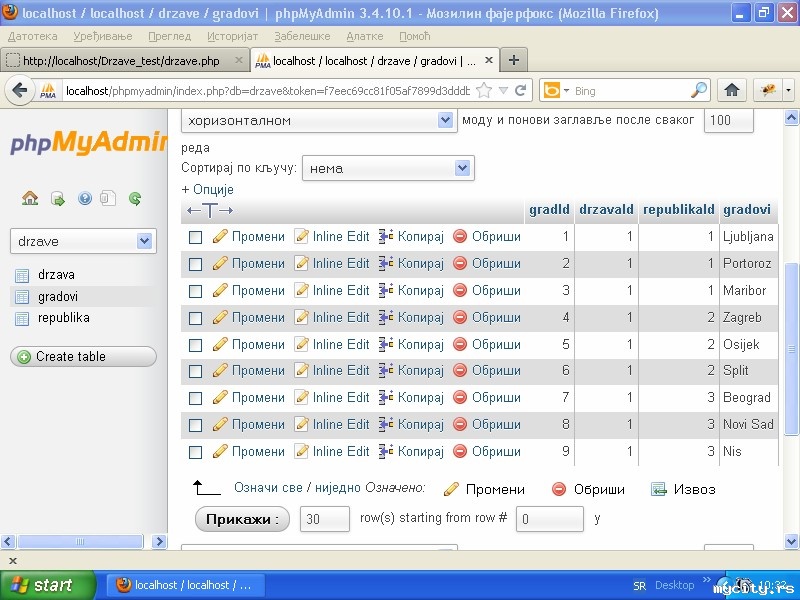Image resolution: width=800 pixels, height=600 pixels.
Task: Open dropdown arrow next to bug add-on
Action: coord(789,91)
